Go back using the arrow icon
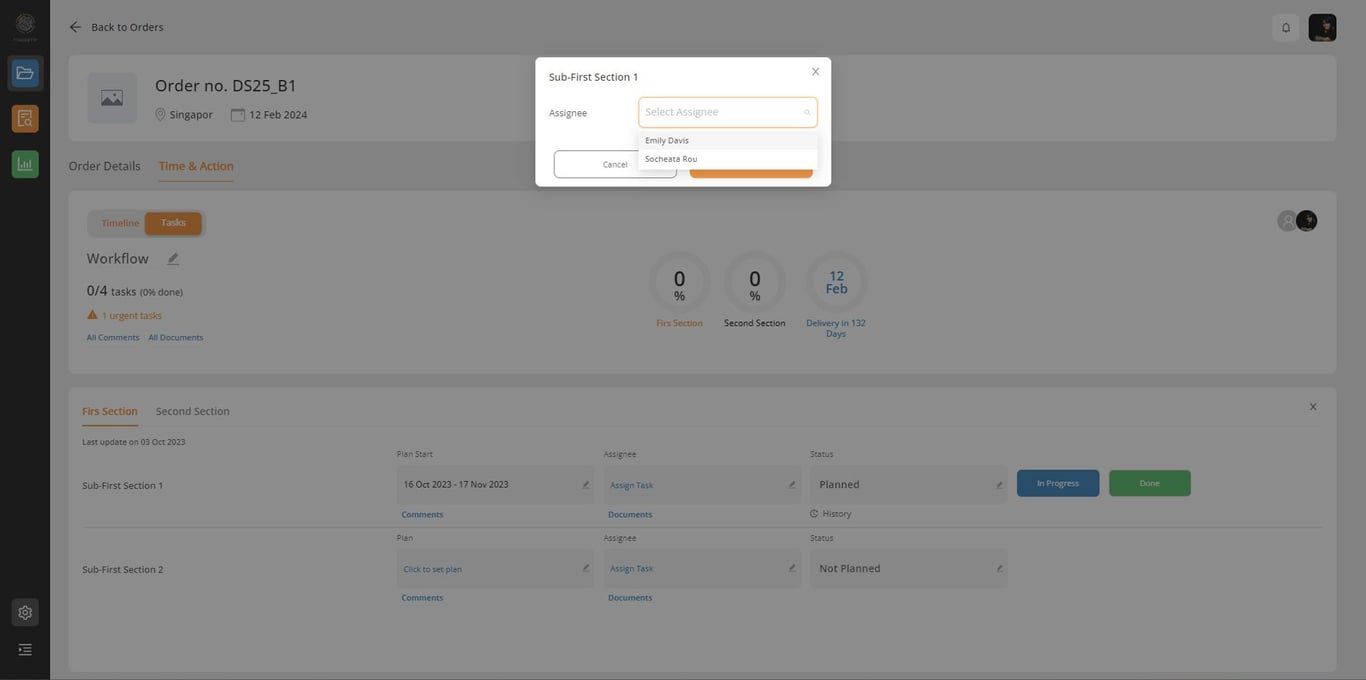The height and width of the screenshot is (680, 1366). [x=75, y=27]
